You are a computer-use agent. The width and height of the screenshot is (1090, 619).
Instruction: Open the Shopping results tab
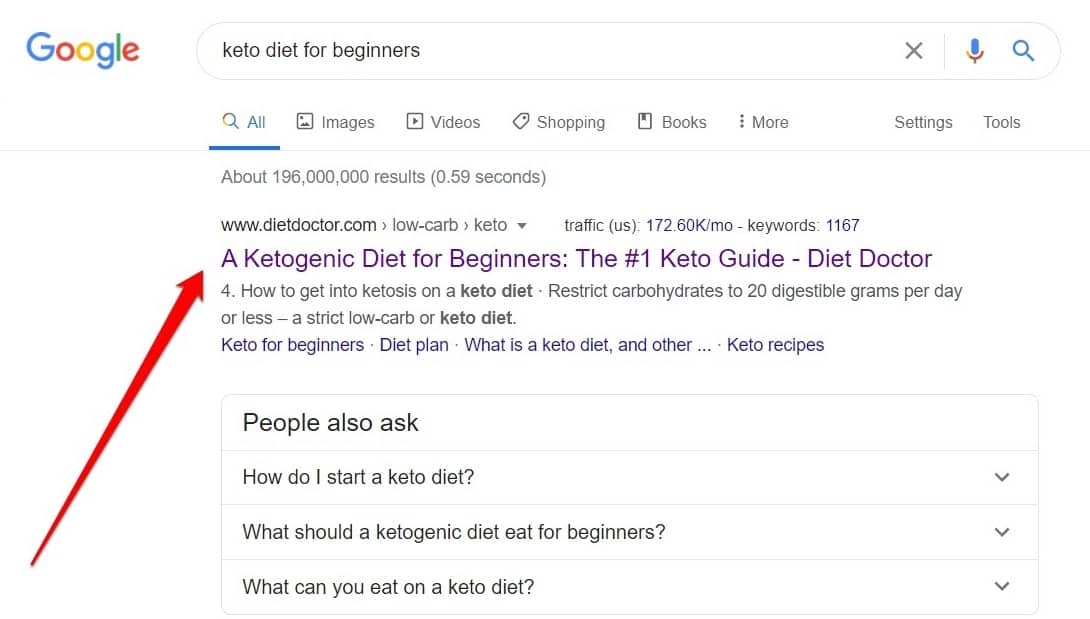point(558,122)
